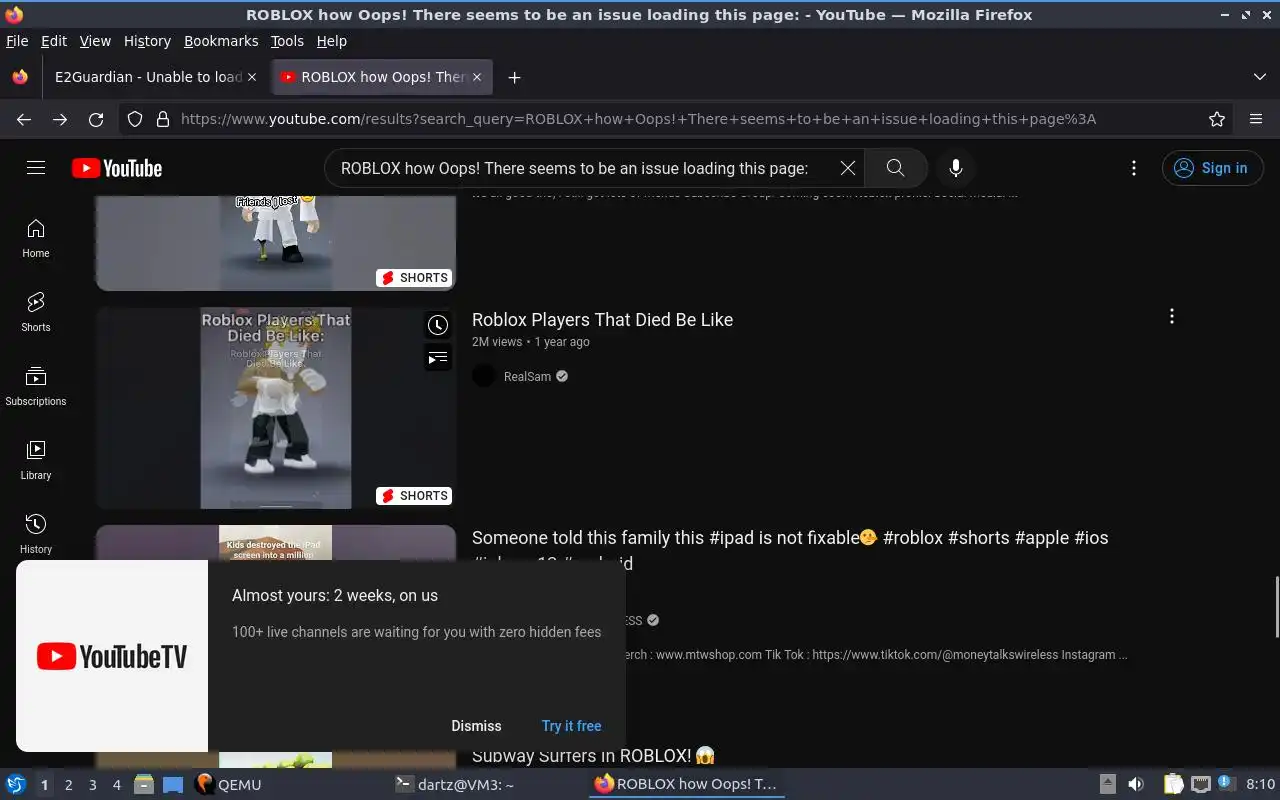Image resolution: width=1280 pixels, height=800 pixels.
Task: Open the Firefox application menu
Action: (1256, 119)
